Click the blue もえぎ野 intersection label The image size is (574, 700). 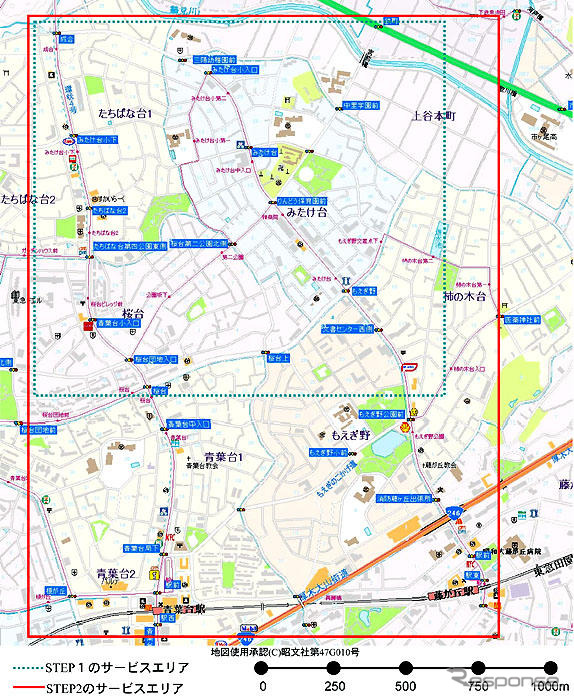click(364, 291)
